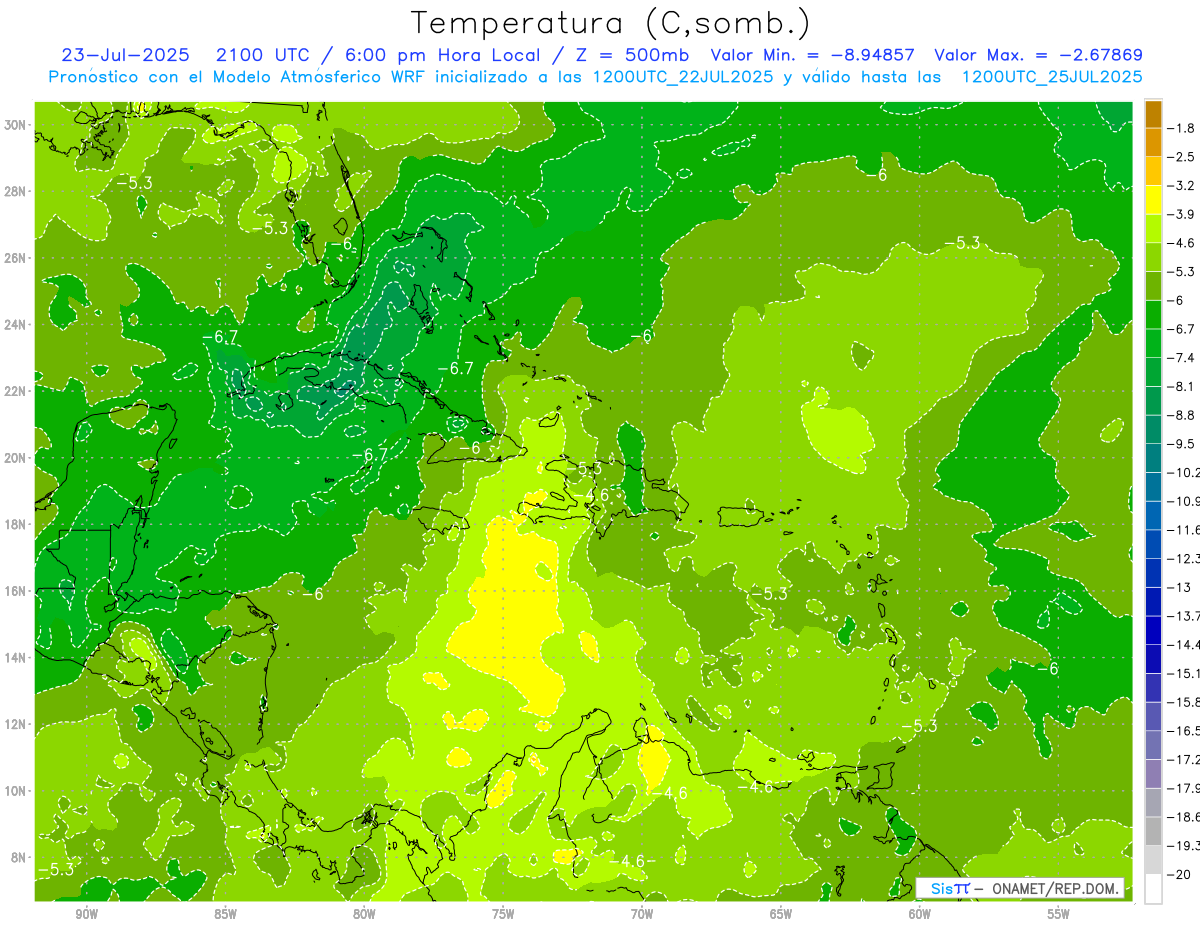
Task: Click 'Valor Min. = -8.94857' text
Action: tap(812, 55)
